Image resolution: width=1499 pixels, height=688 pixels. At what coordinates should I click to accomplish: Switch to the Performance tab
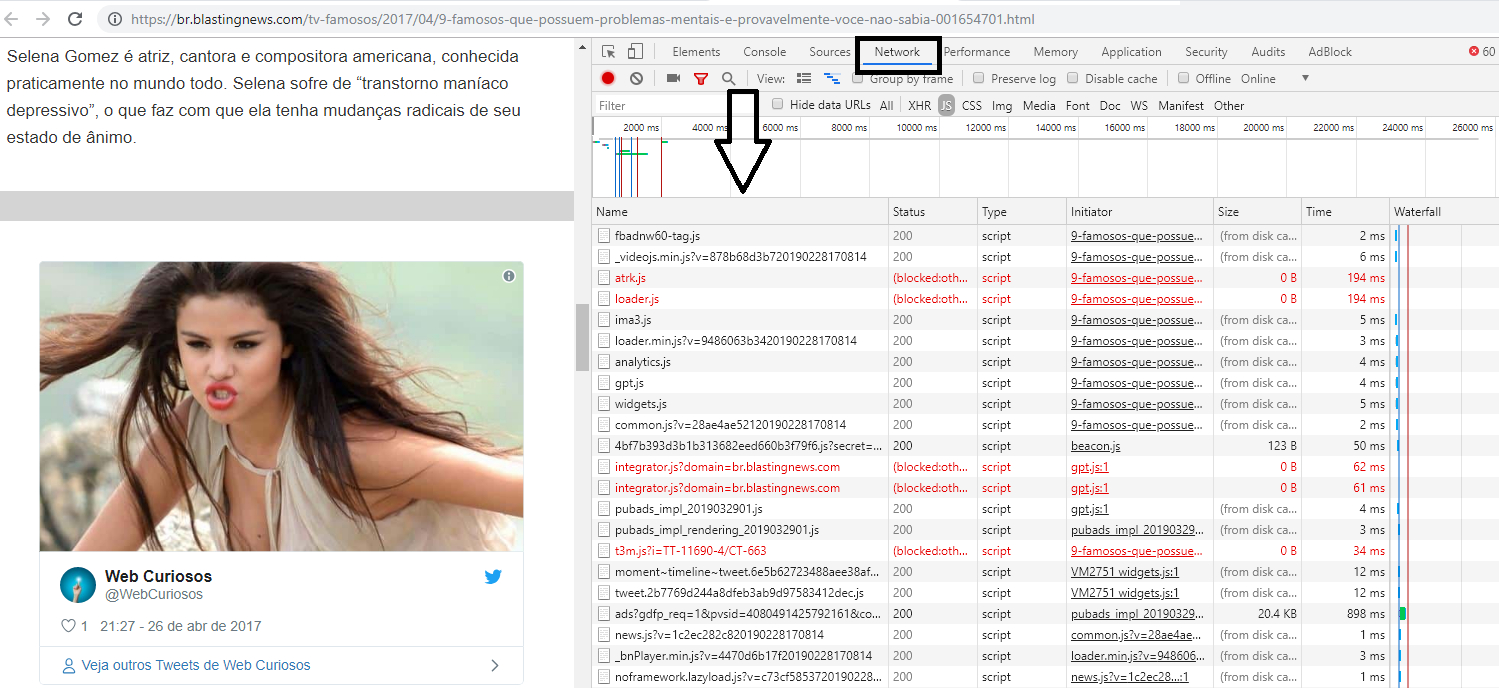[x=976, y=52]
